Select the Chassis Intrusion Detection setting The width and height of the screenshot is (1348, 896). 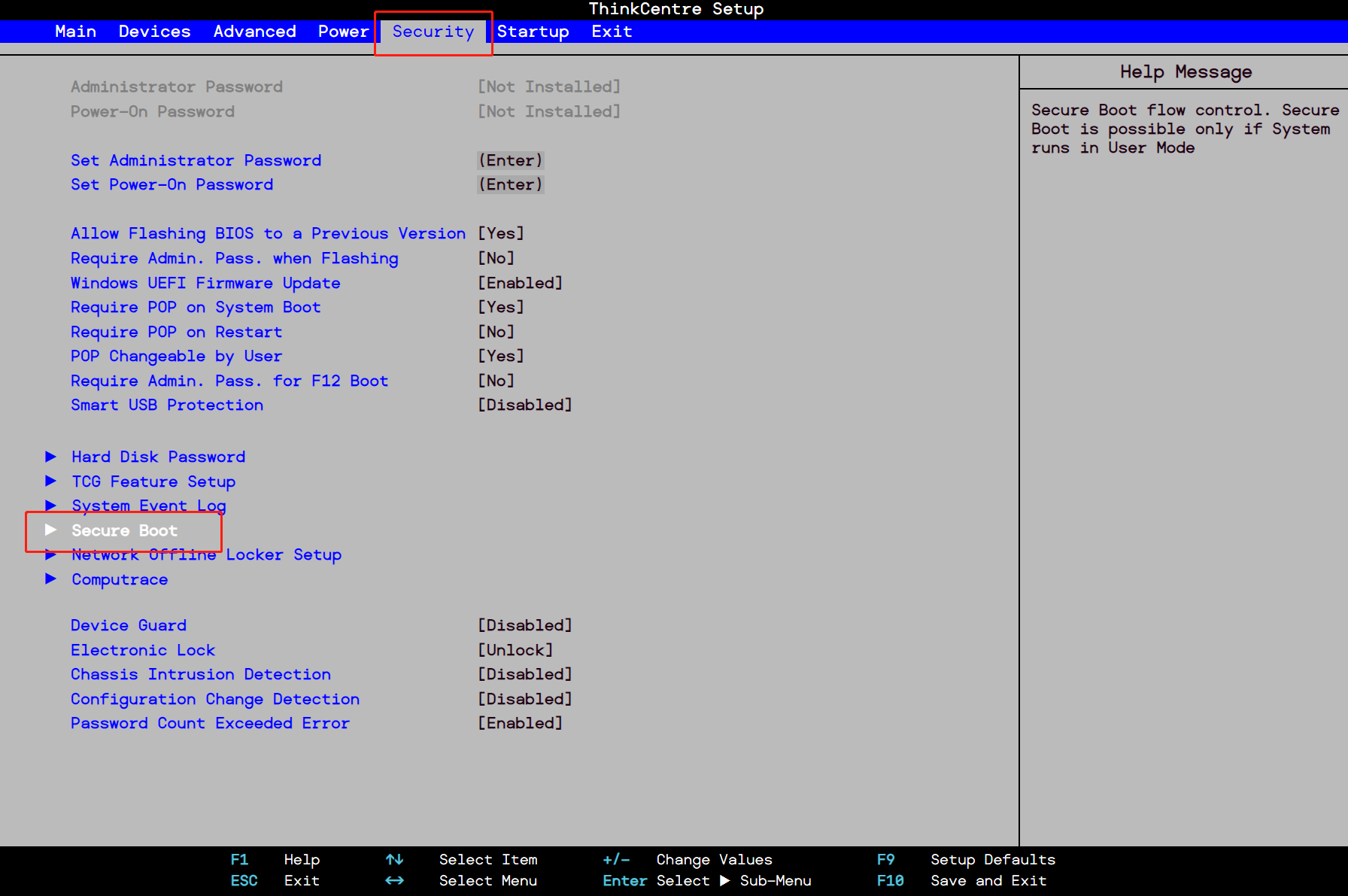point(201,675)
